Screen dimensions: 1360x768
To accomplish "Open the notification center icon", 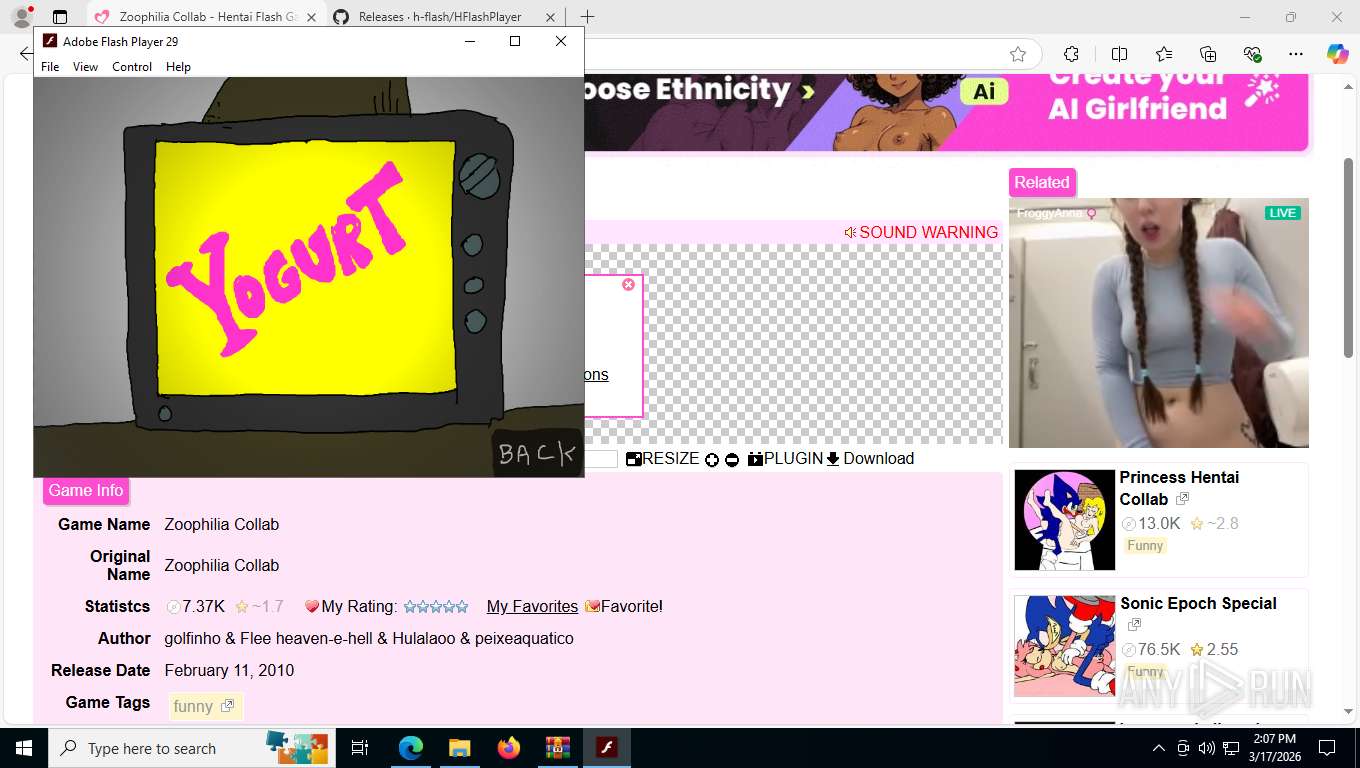I will click(1327, 748).
